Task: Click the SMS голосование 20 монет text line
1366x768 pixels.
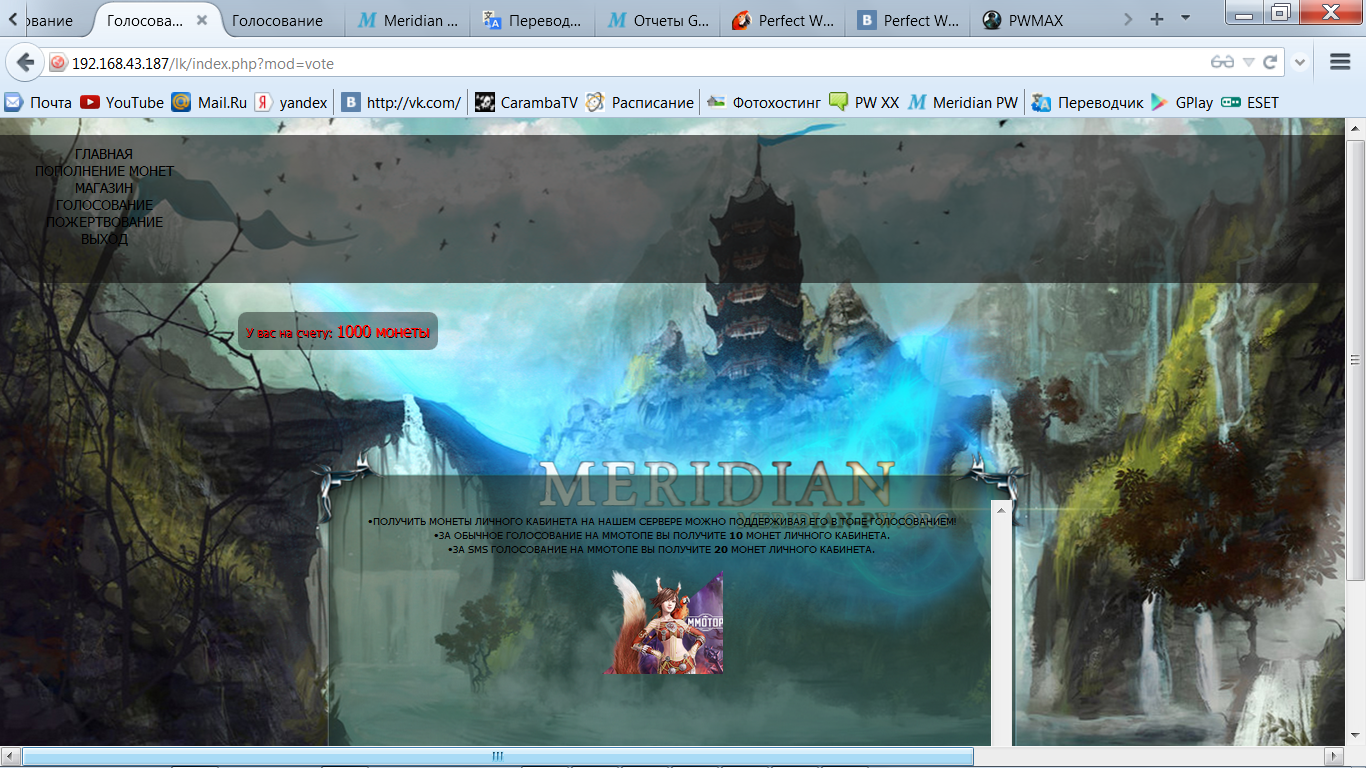Action: (x=661, y=549)
